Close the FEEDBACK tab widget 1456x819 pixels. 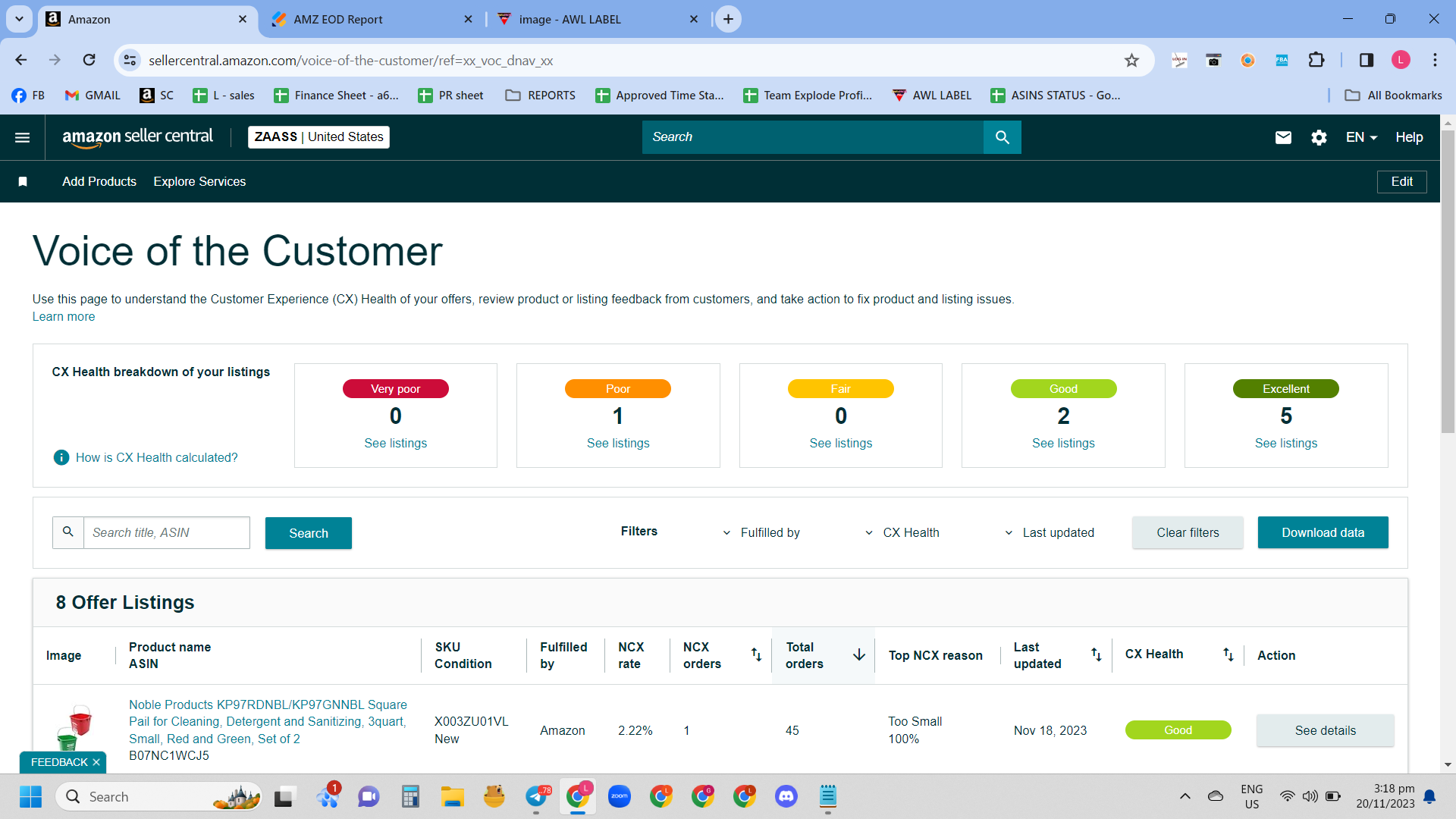pos(96,762)
